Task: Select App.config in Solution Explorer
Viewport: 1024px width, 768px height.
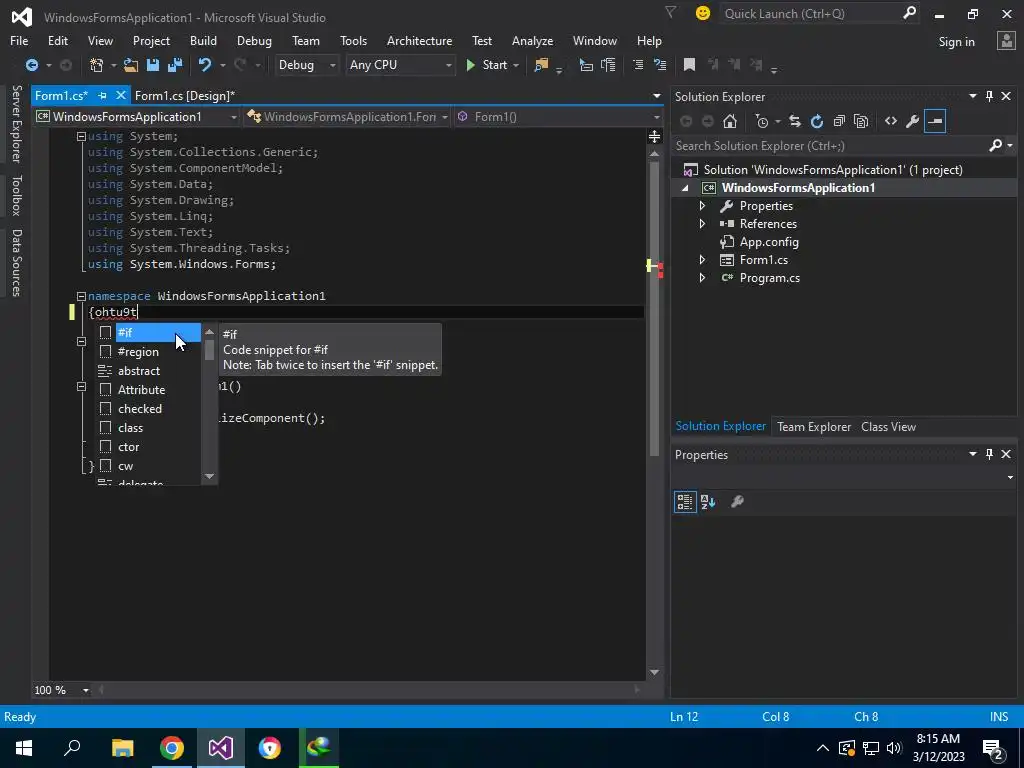Action: 769,242
